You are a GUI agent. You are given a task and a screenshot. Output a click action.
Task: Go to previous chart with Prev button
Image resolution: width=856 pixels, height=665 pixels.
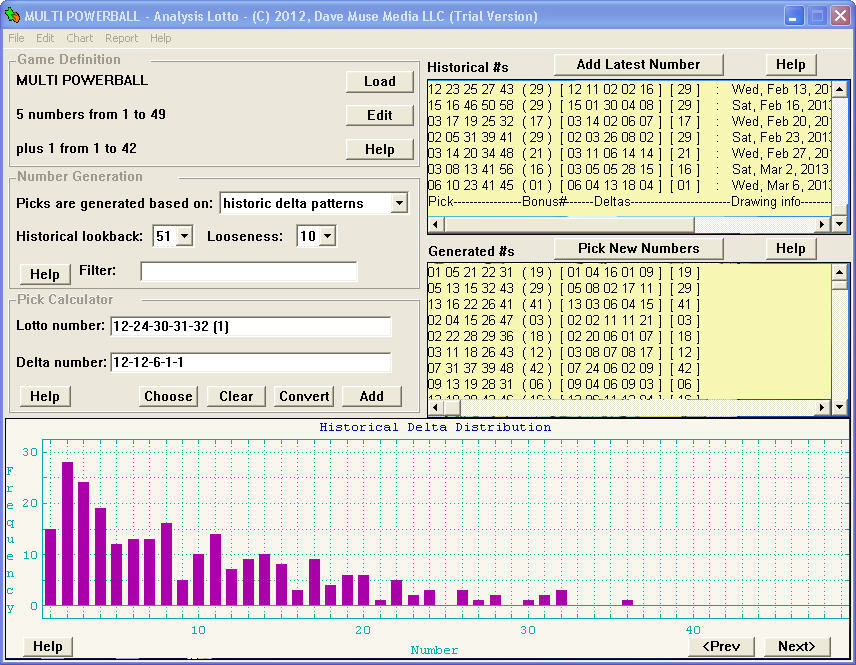point(721,646)
